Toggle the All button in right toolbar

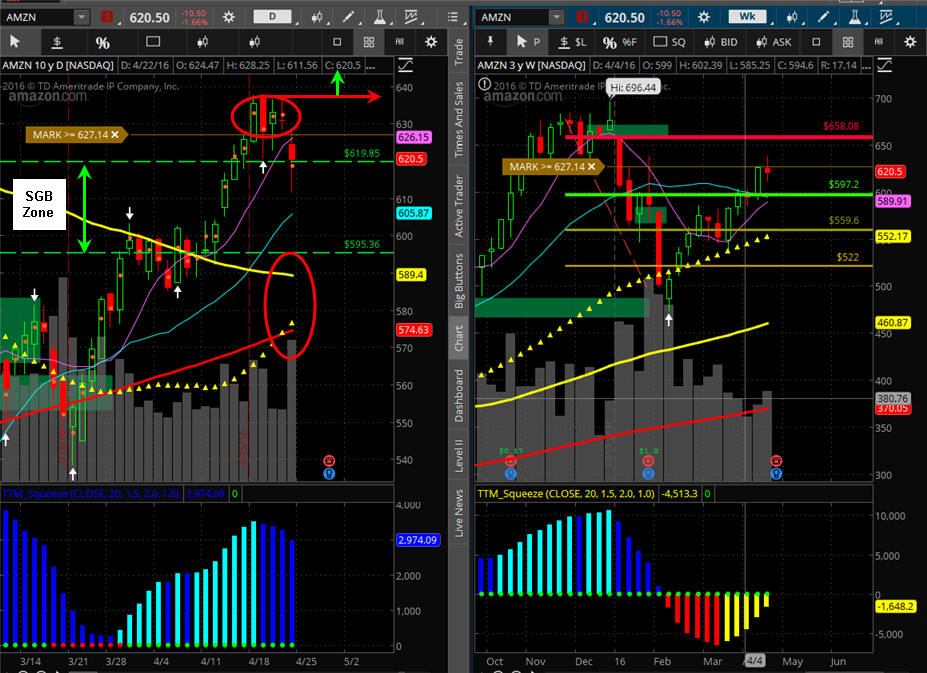pyautogui.click(x=879, y=41)
